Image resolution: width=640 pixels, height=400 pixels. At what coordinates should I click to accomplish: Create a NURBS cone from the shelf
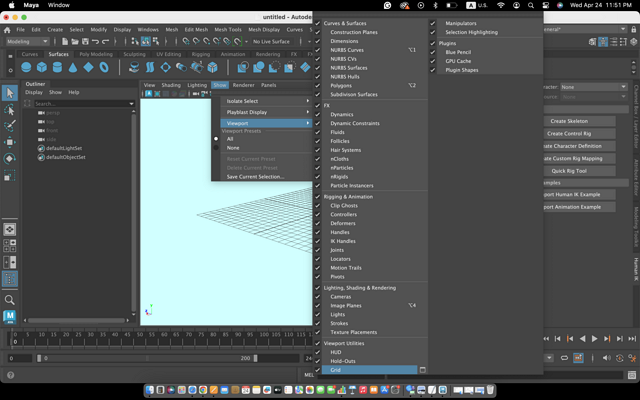tap(73, 67)
